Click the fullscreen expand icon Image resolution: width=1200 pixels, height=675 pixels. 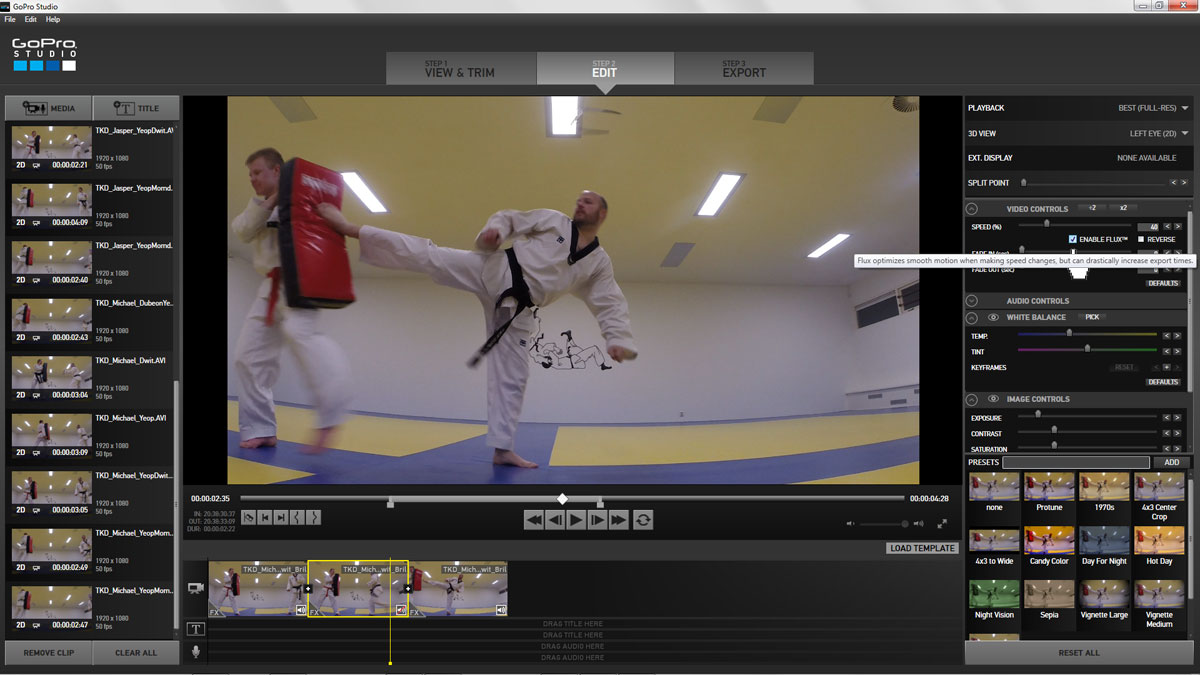click(x=942, y=523)
